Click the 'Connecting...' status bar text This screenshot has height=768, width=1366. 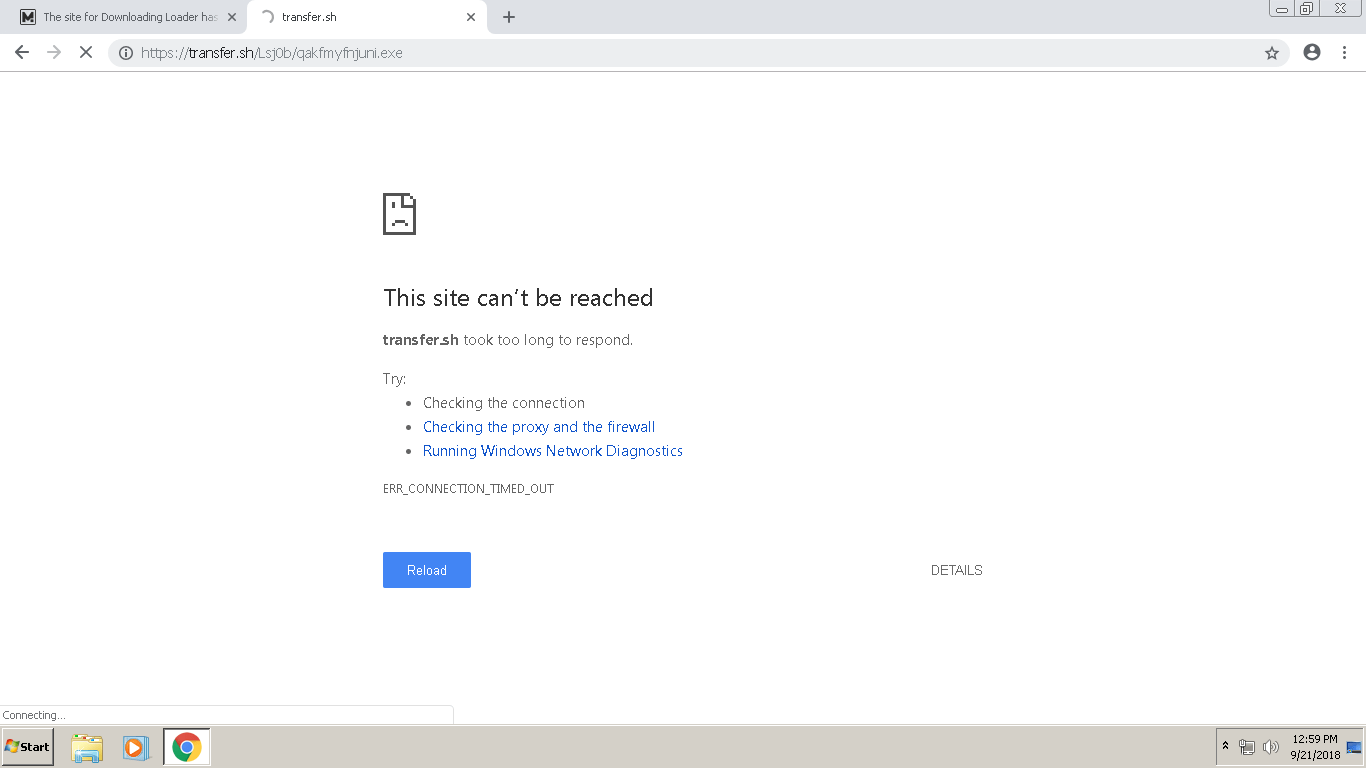34,715
